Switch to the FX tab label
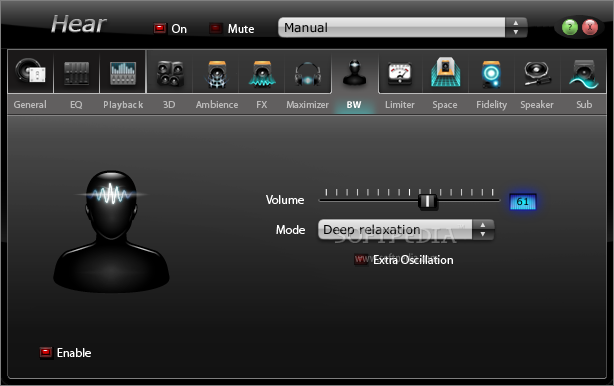This screenshot has height=386, width=614. click(262, 105)
